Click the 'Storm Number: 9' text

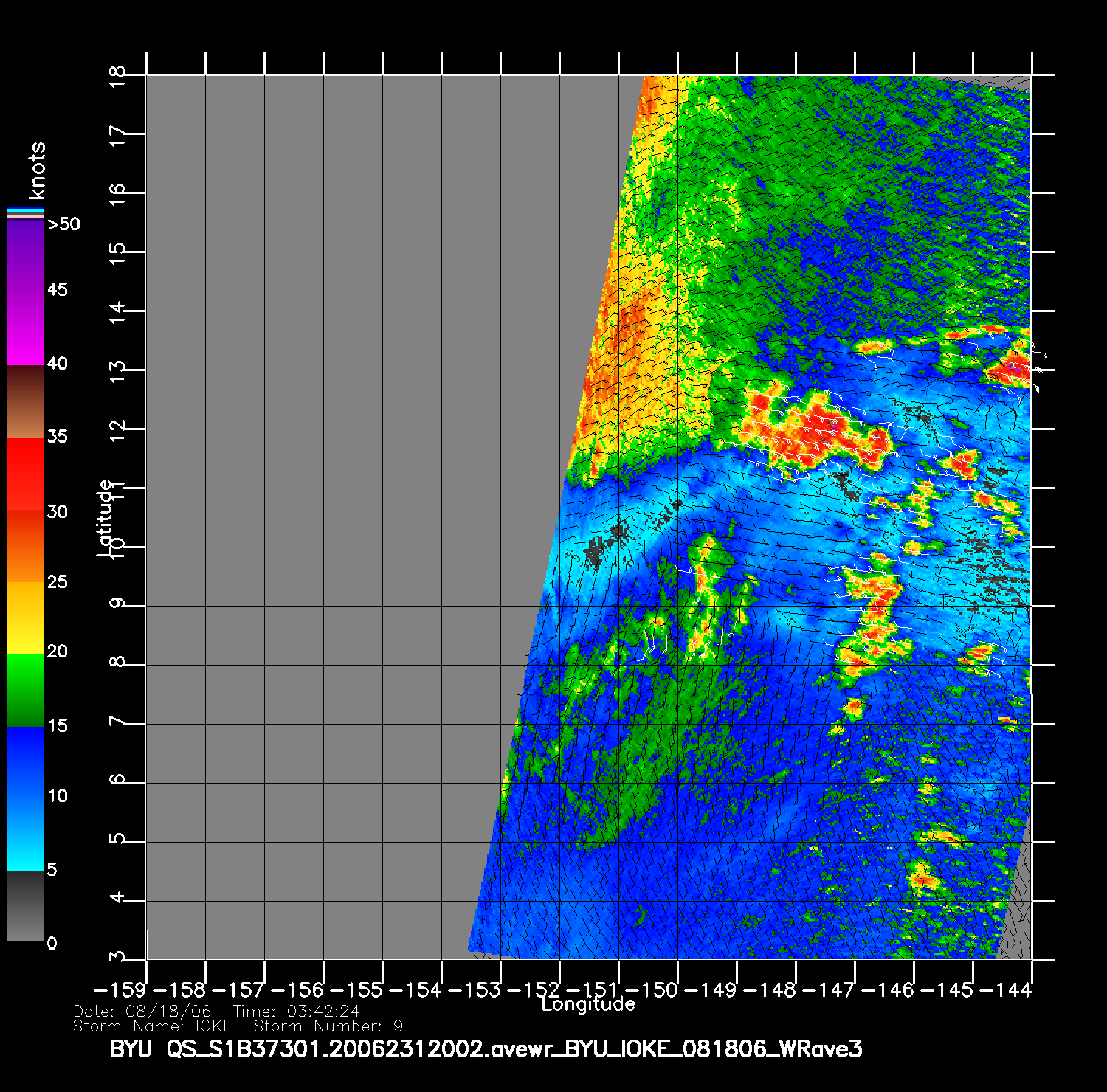(x=328, y=1026)
